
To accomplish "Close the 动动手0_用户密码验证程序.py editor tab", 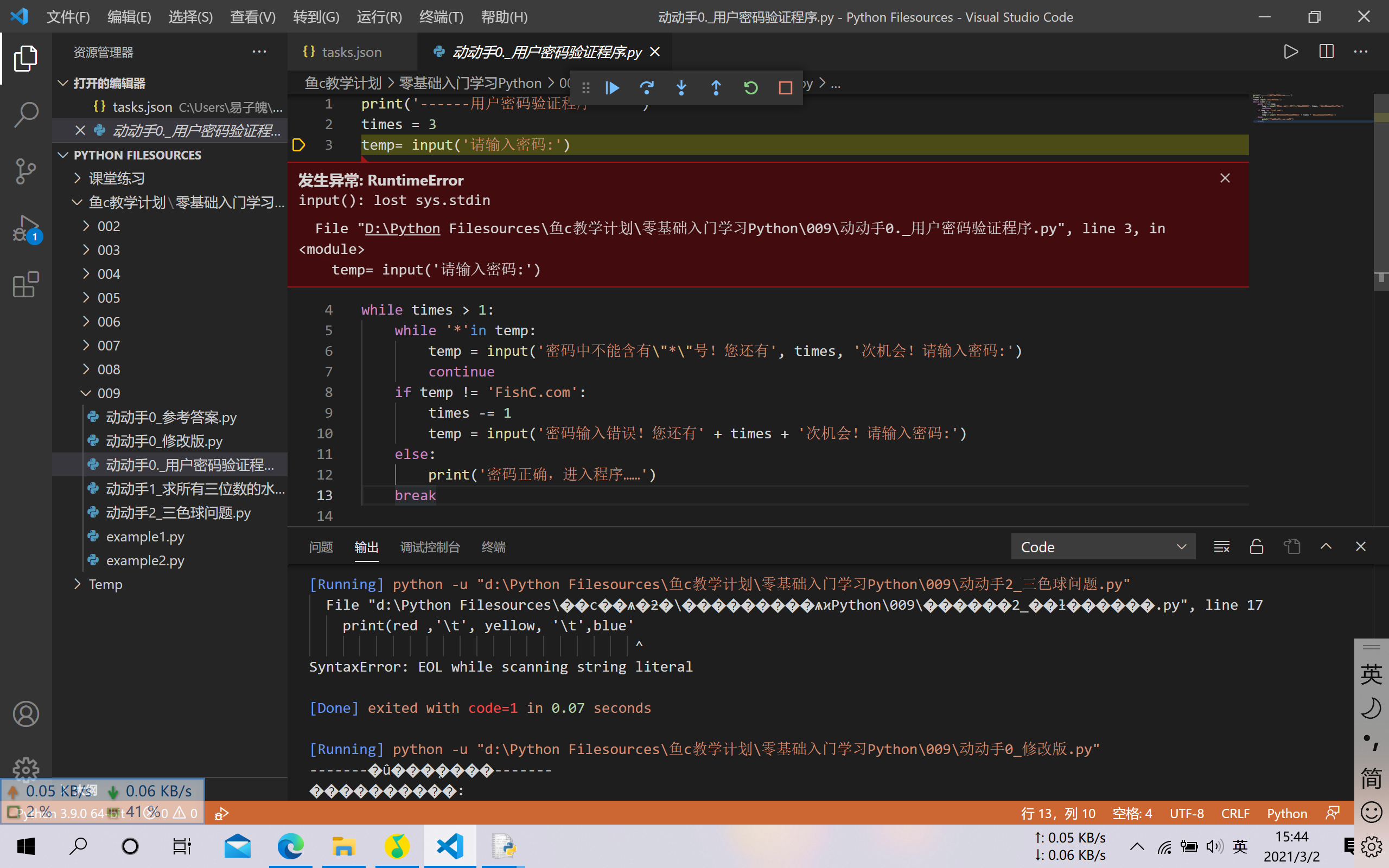I will pyautogui.click(x=654, y=52).
